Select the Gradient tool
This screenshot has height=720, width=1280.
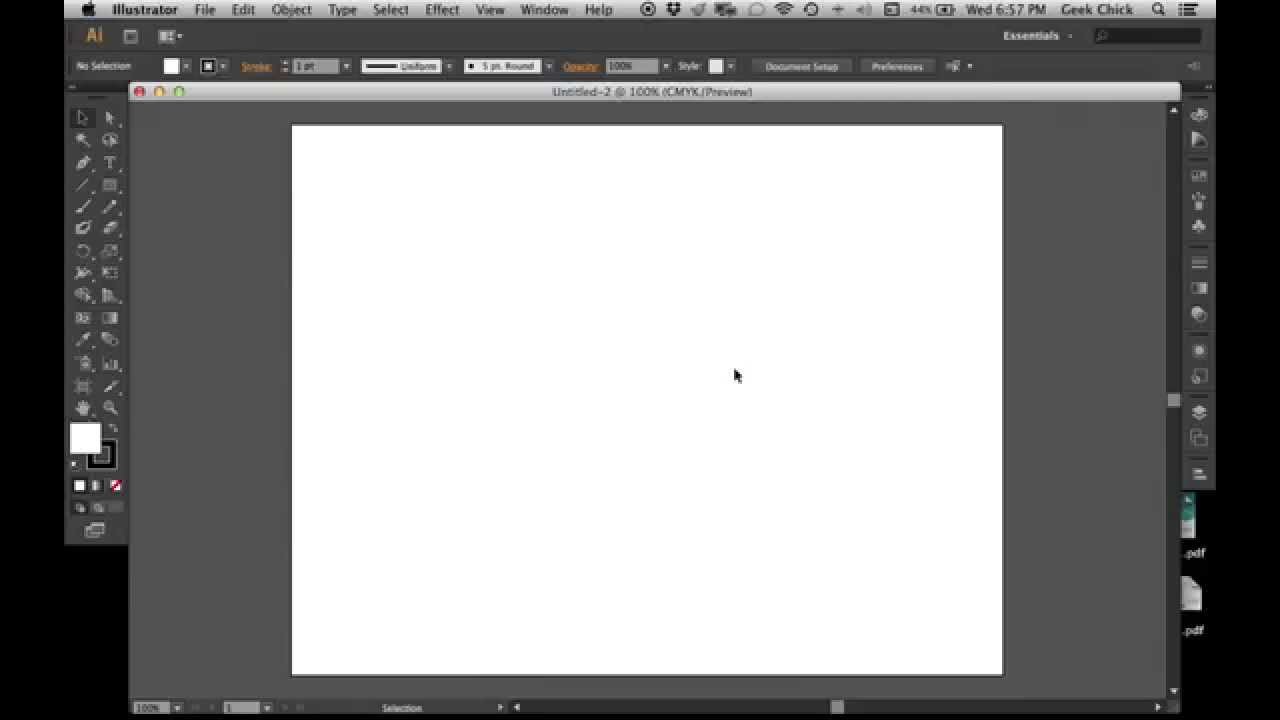[x=110, y=318]
